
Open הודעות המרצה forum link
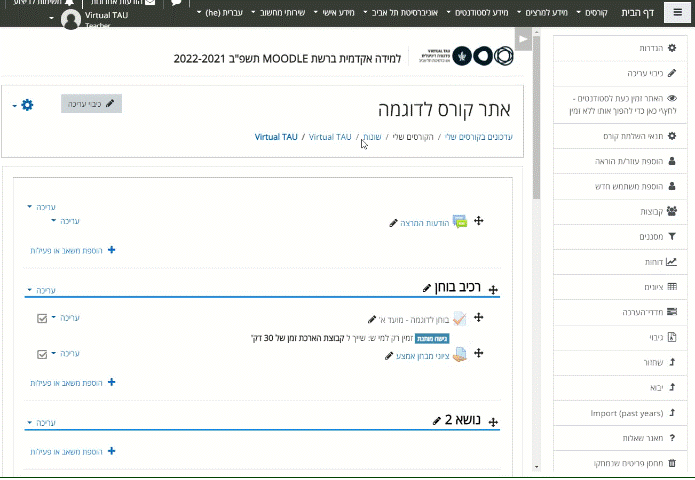coord(425,223)
